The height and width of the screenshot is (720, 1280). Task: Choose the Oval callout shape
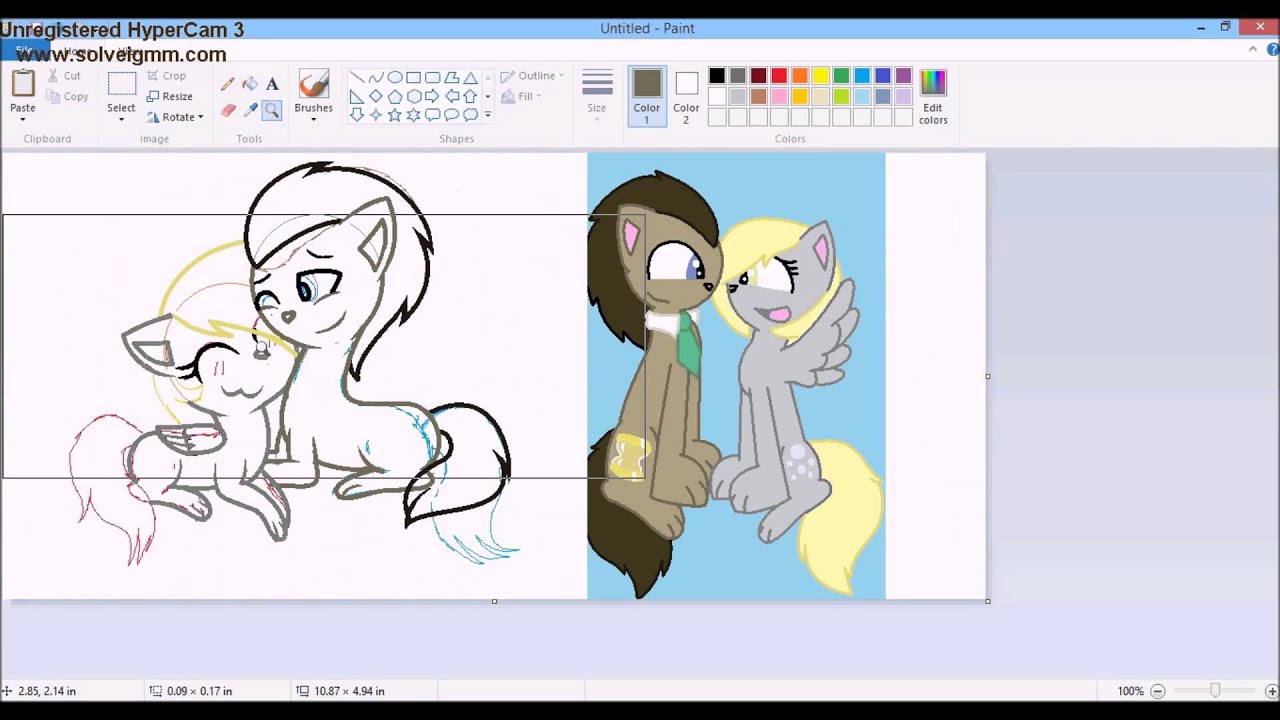pos(451,114)
